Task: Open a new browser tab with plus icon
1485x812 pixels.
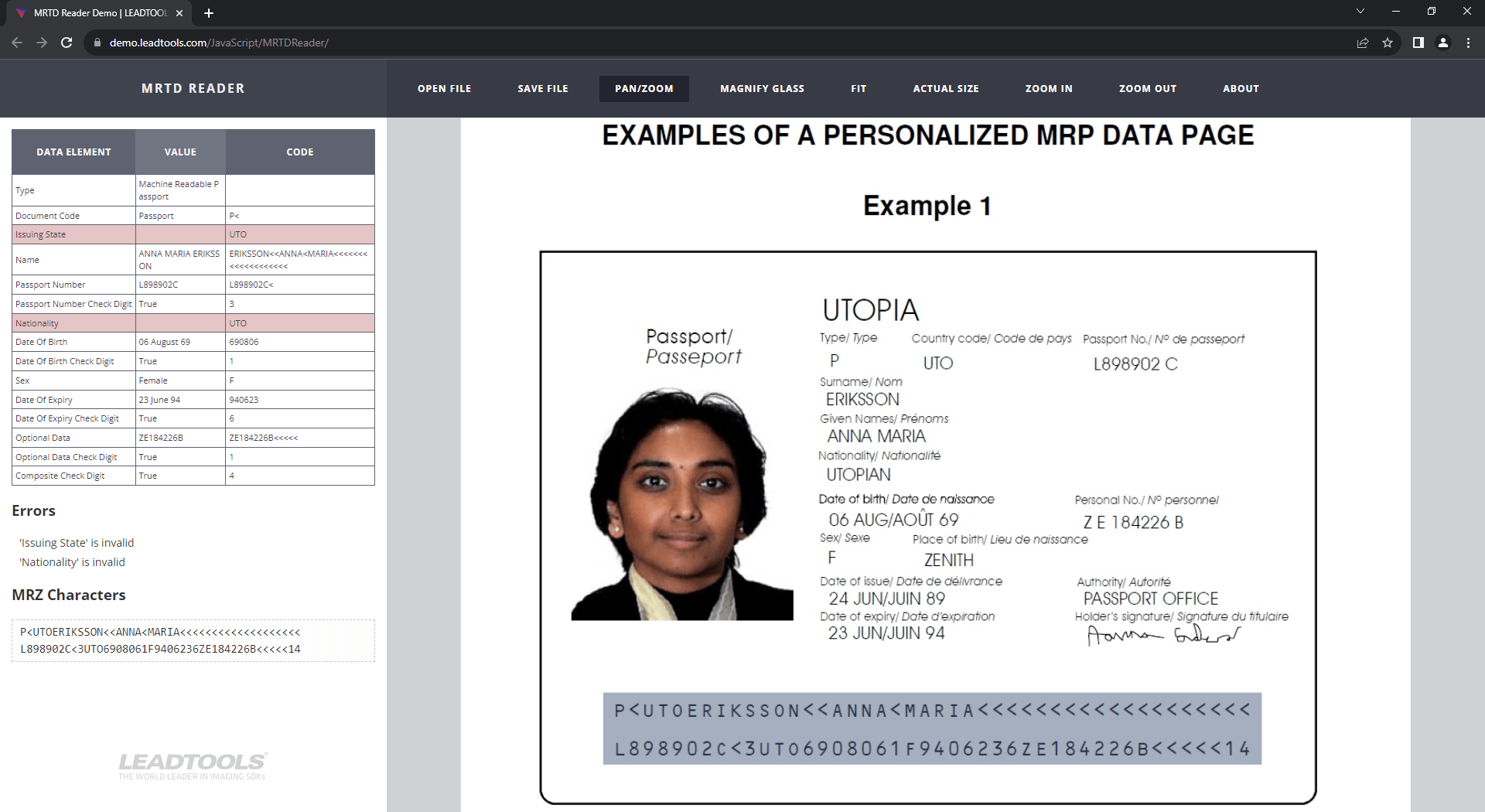Action: click(208, 12)
